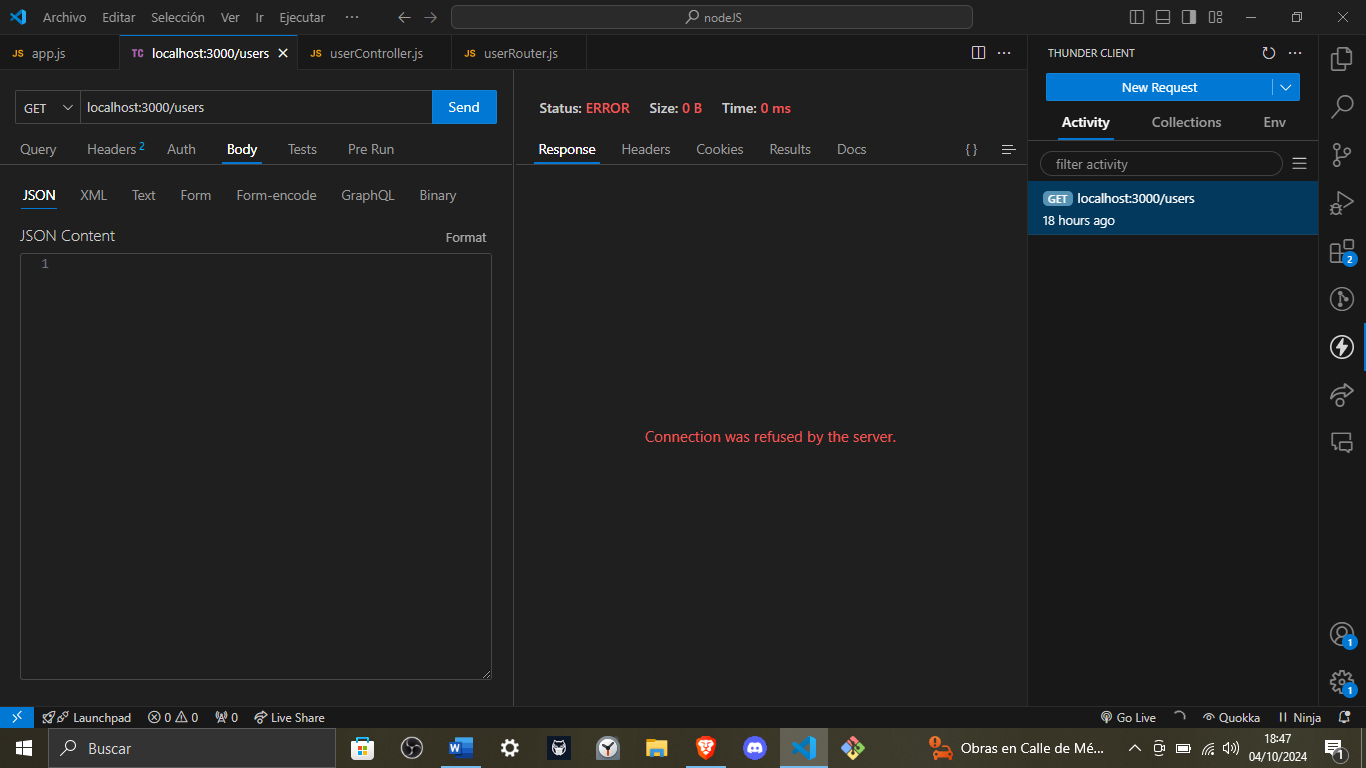Click Launchpad in the status bar
Viewport: 1366px width, 768px height.
(87, 717)
